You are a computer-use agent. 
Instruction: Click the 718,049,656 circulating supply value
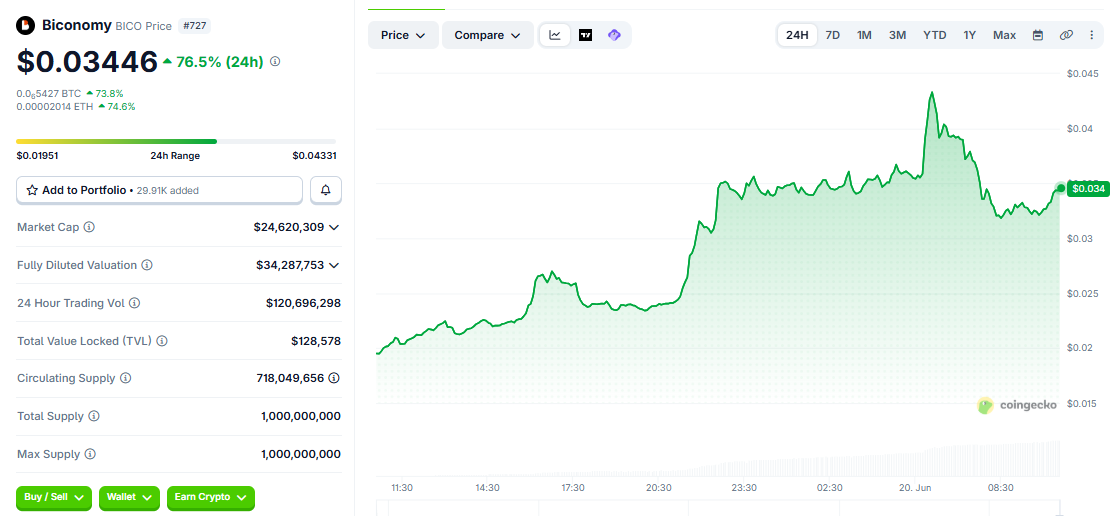tap(291, 378)
